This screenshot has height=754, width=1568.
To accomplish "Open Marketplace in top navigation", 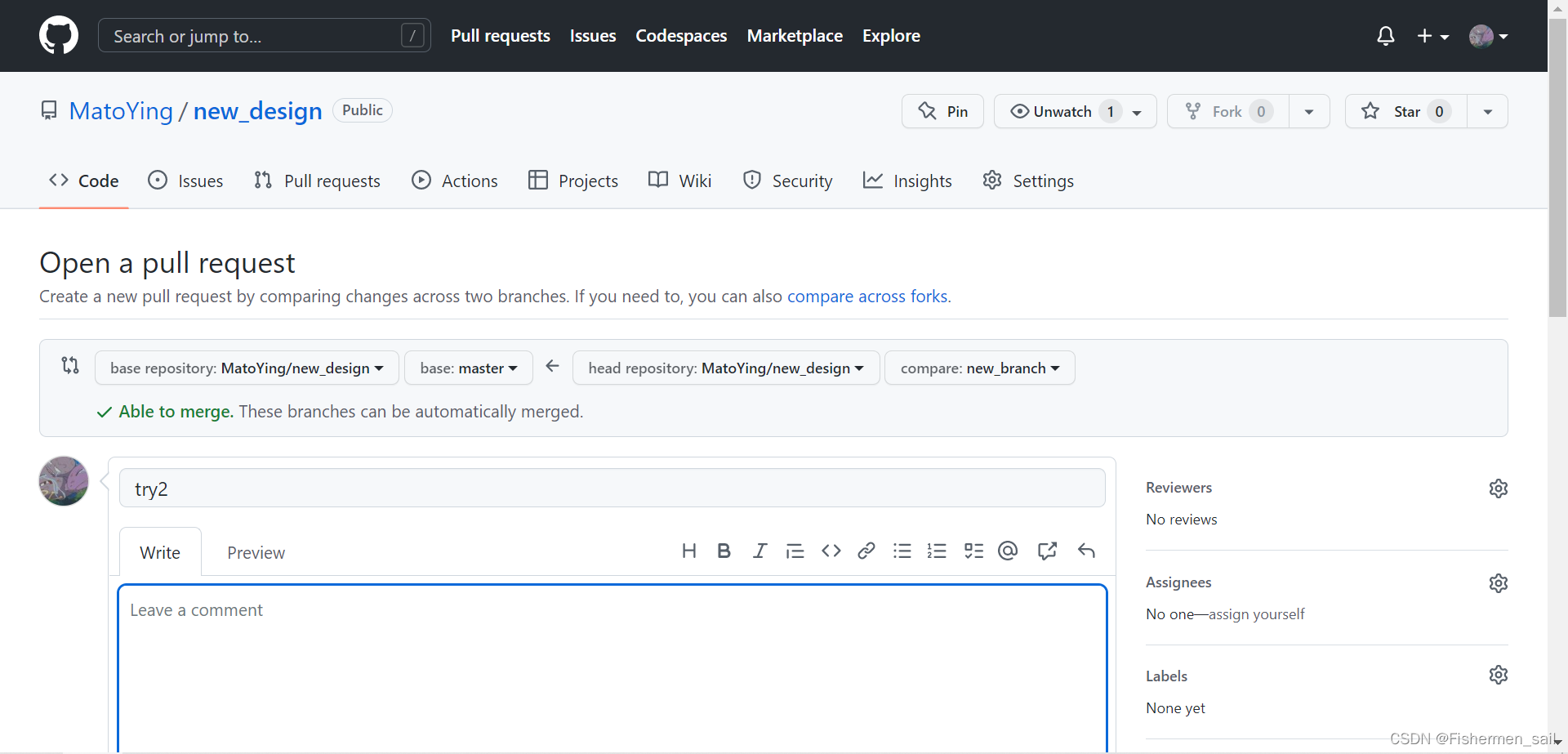I will point(795,36).
